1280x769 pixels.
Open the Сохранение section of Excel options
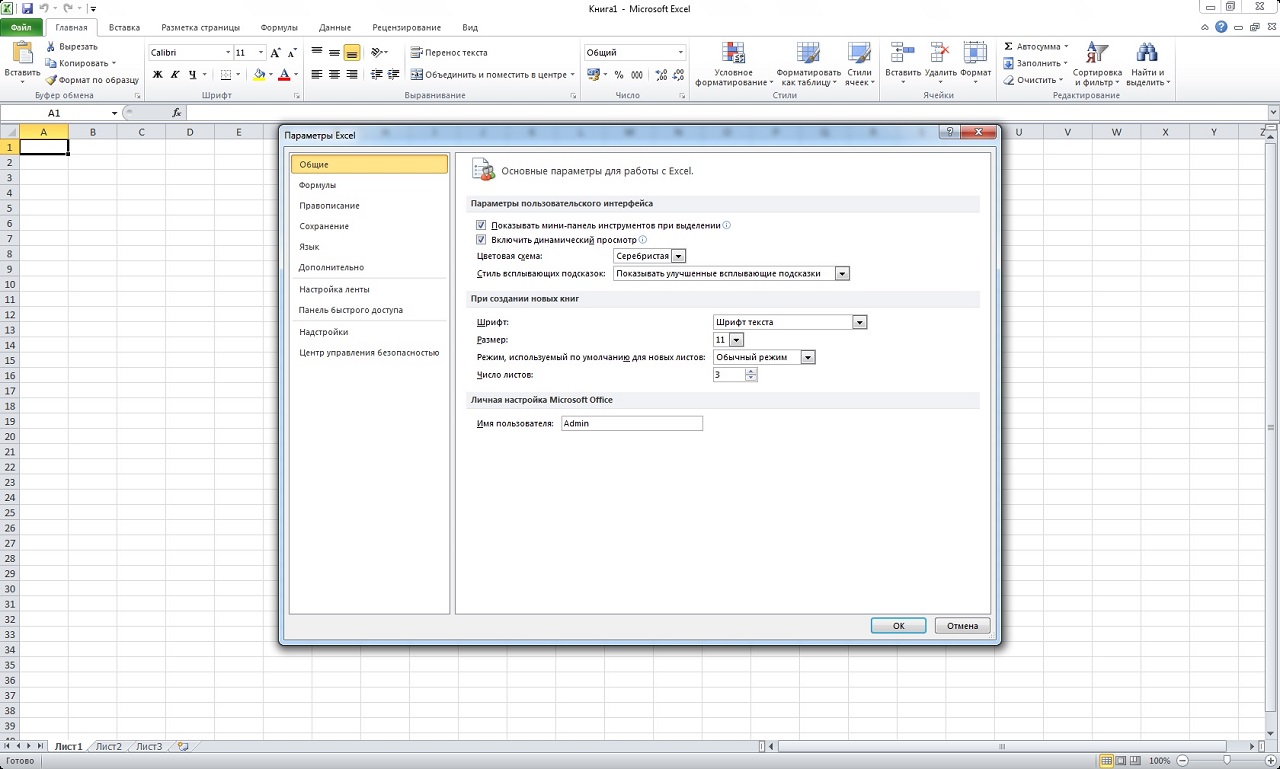point(324,226)
